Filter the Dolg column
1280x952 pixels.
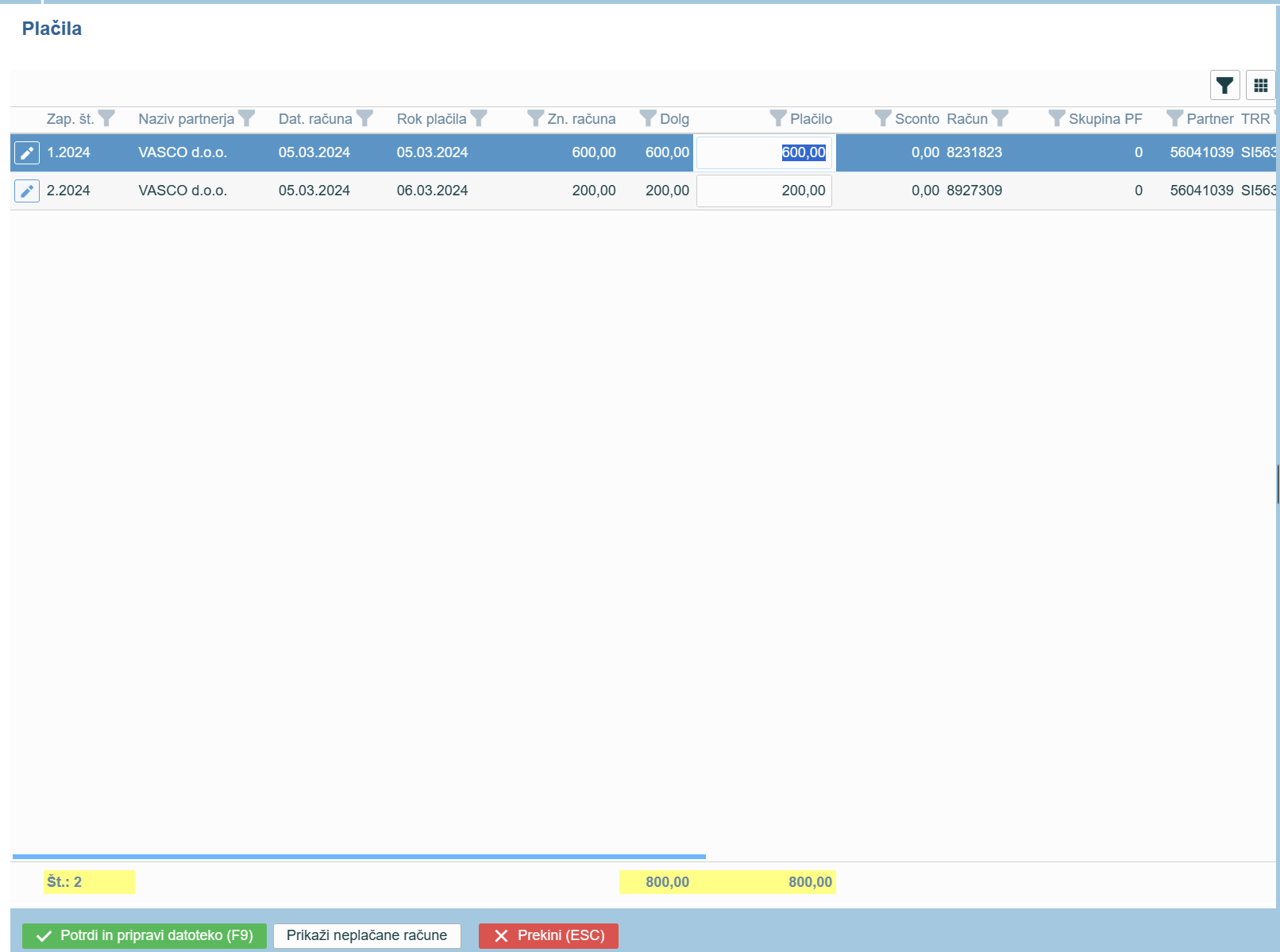(x=648, y=118)
